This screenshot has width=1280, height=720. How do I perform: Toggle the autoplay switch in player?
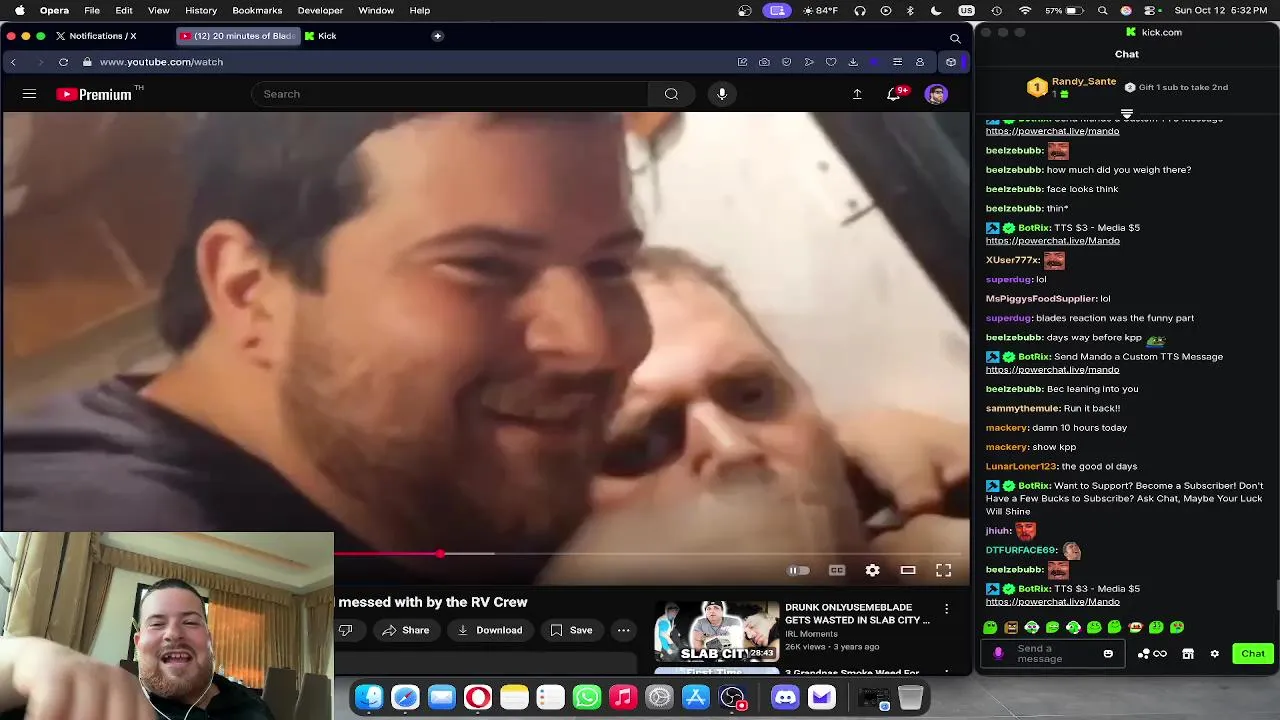click(x=798, y=570)
